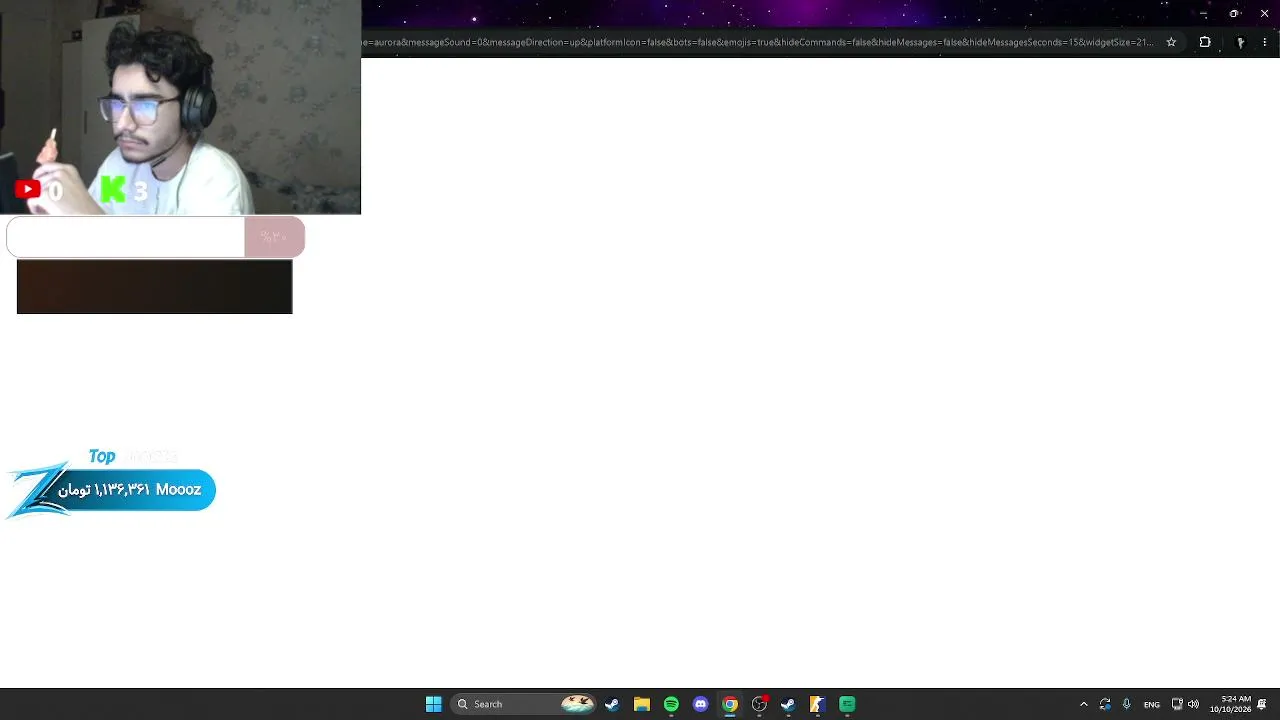Screen dimensions: 1280x720
Task: Open the Chrome extensions puzzle icon
Action: pos(1205,42)
